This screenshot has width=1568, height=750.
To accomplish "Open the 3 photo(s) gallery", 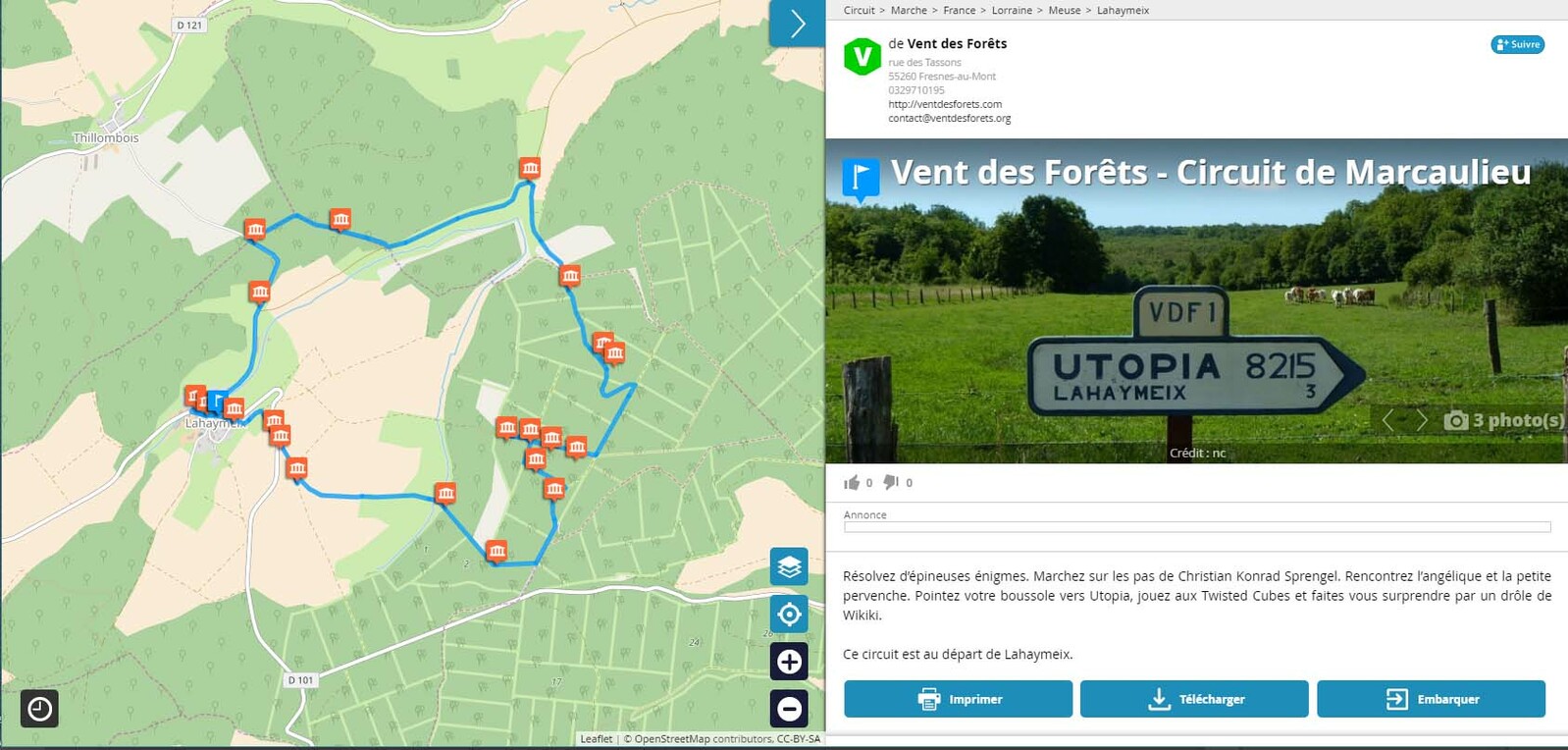I will [x=1504, y=420].
